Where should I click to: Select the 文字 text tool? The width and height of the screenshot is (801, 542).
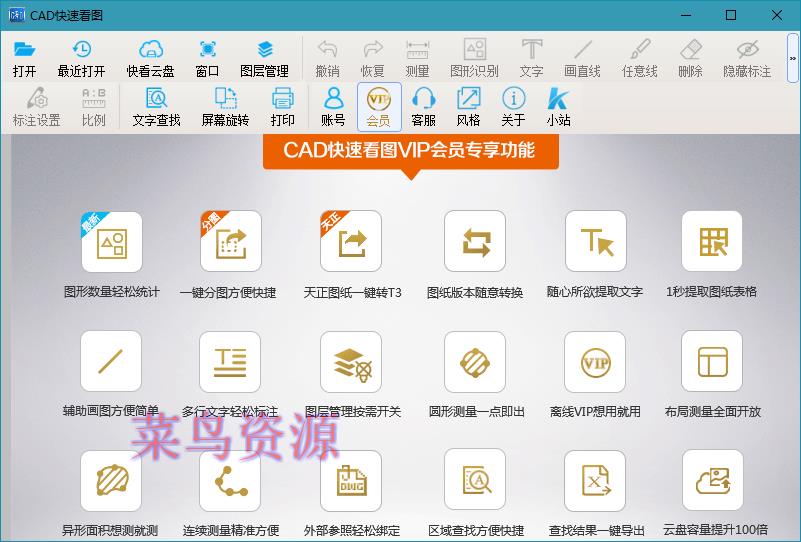[x=531, y=58]
